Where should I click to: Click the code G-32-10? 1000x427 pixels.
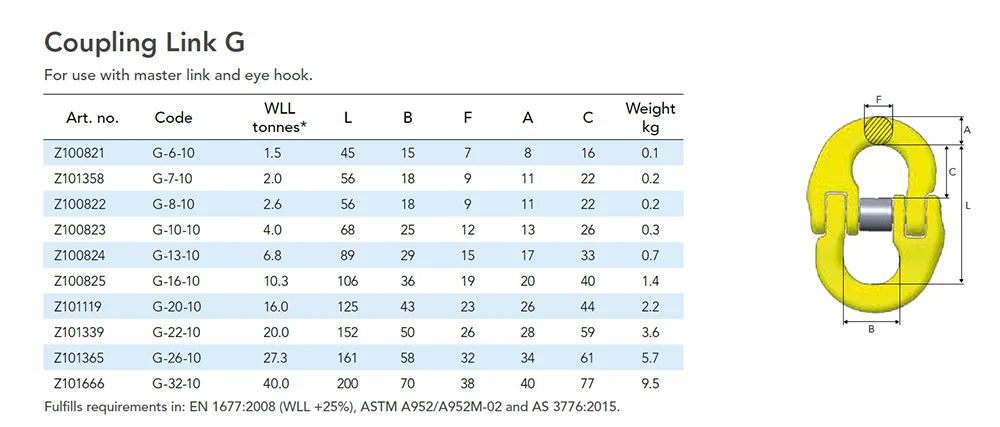[178, 382]
